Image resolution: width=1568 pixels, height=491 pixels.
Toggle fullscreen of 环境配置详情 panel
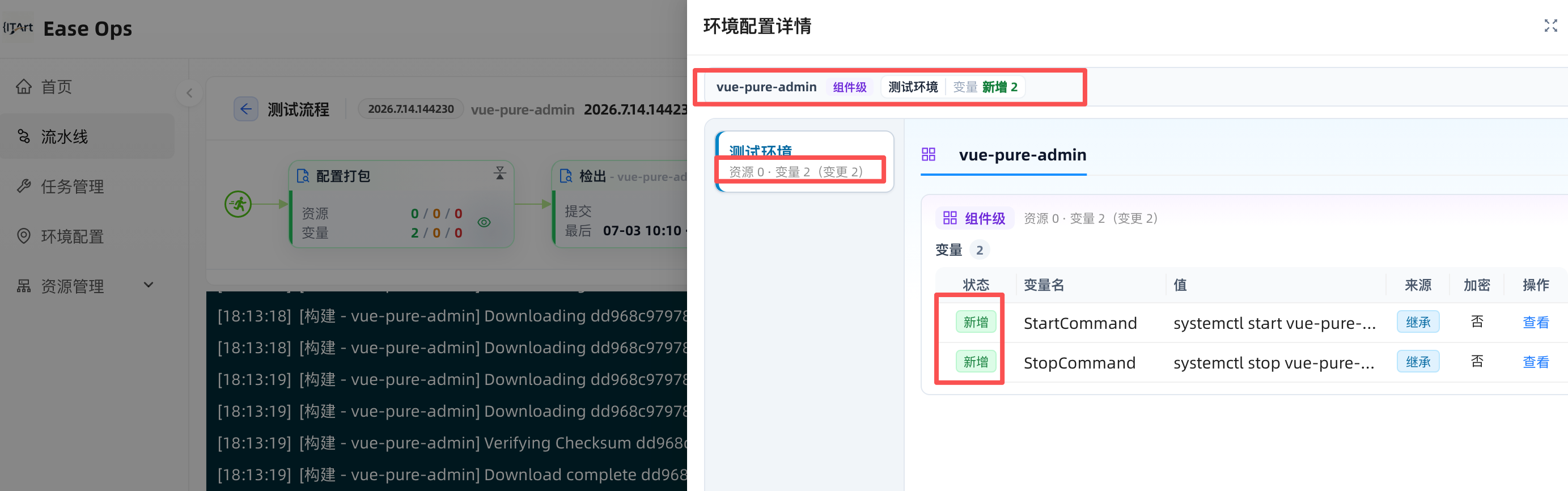pos(1550,26)
